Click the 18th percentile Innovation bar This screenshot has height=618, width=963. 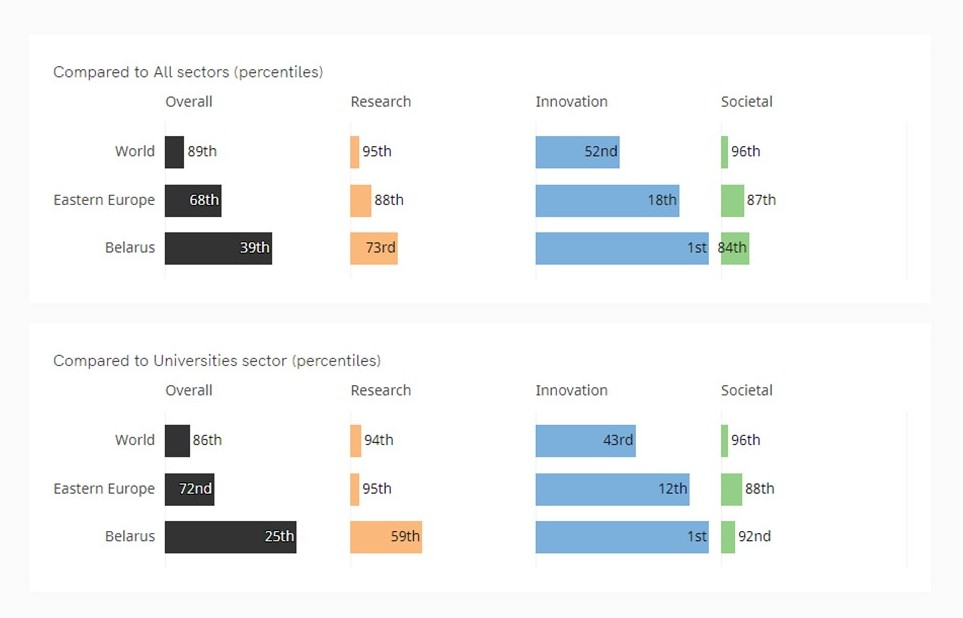point(607,200)
